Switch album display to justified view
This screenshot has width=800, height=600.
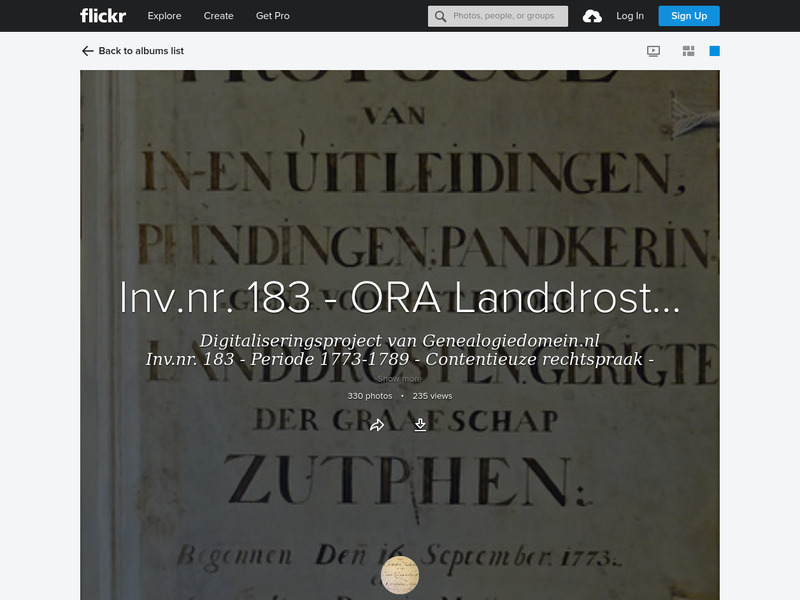pos(688,50)
